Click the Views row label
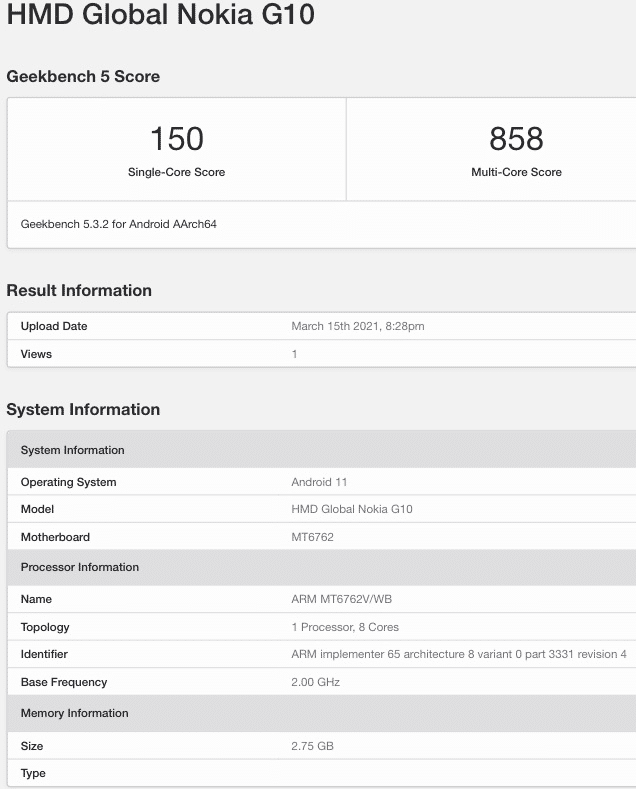This screenshot has width=636, height=789. point(36,354)
